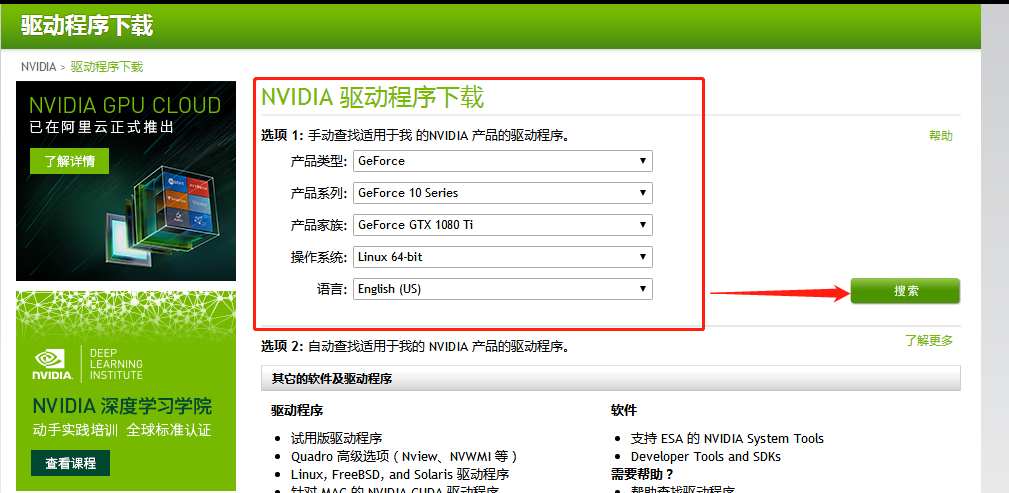Click the 了解更多 link
The image size is (1009, 493).
(x=929, y=341)
